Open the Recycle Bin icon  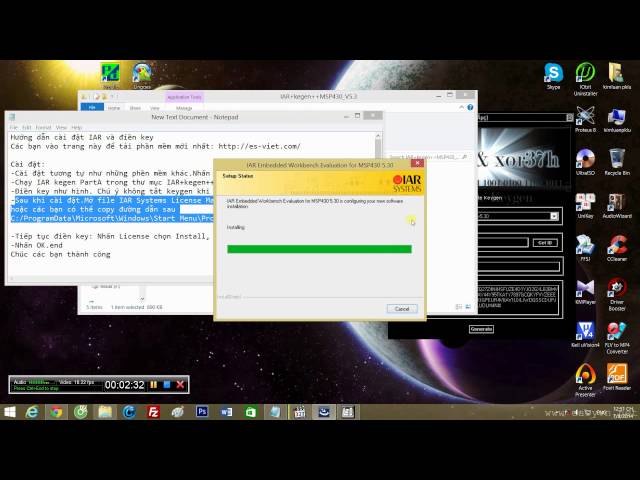point(617,162)
